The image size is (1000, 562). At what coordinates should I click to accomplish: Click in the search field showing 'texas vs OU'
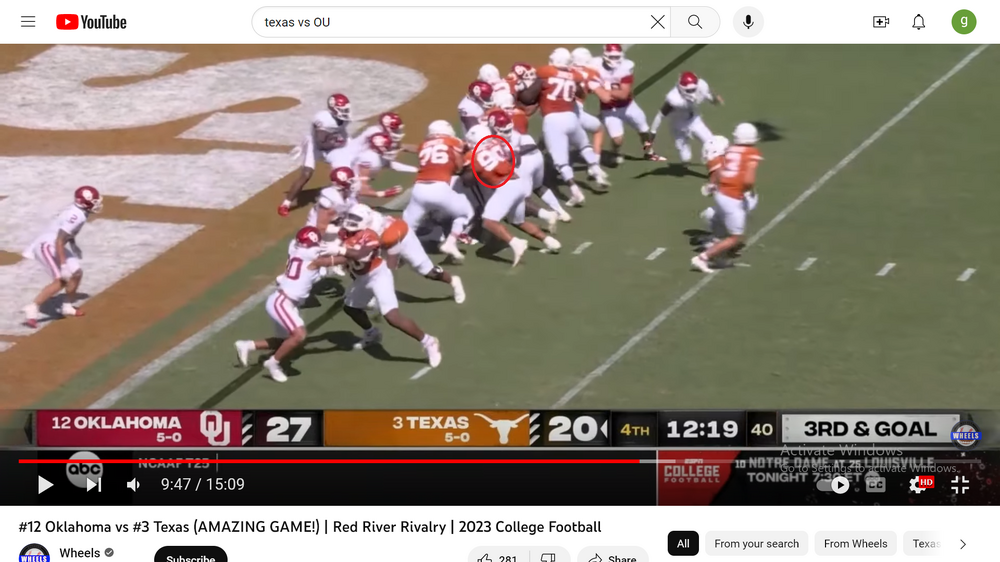point(450,22)
